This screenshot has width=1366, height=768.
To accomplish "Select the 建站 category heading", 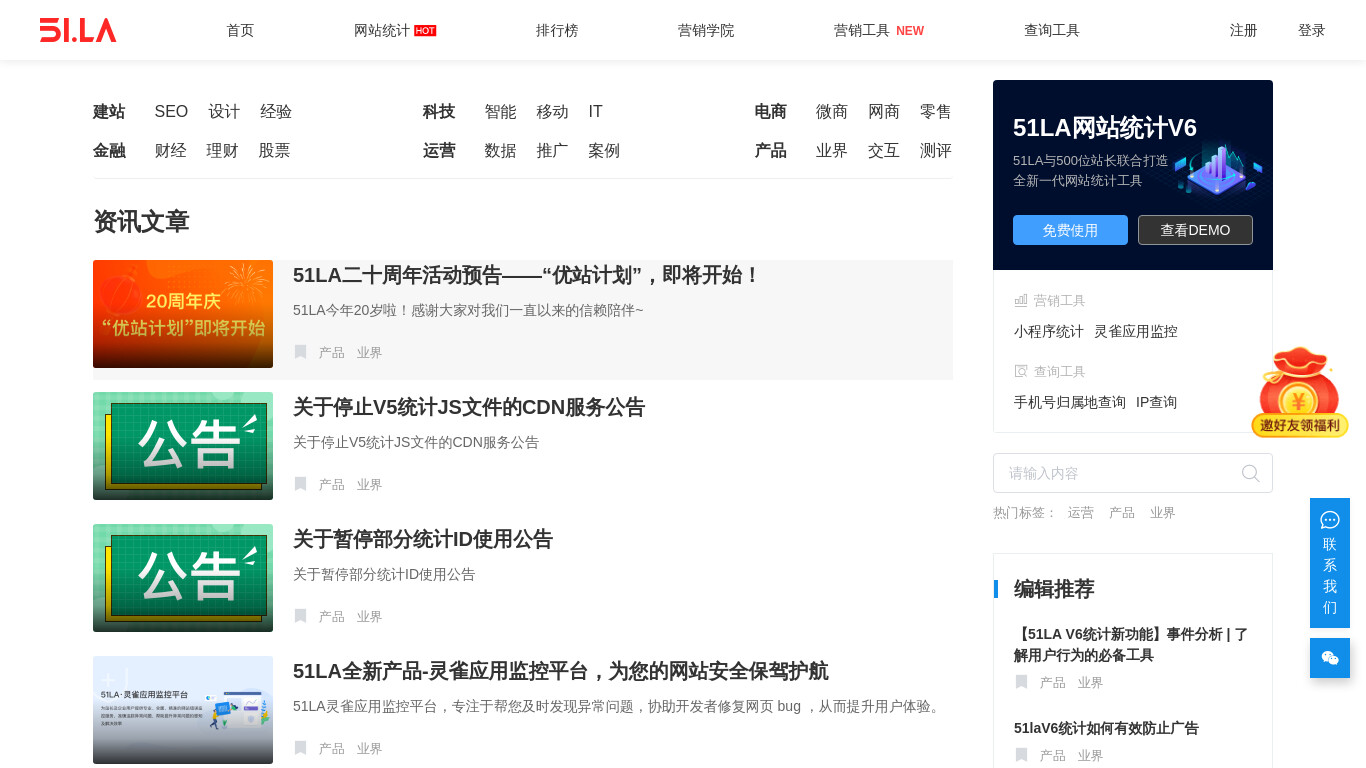I will (109, 112).
